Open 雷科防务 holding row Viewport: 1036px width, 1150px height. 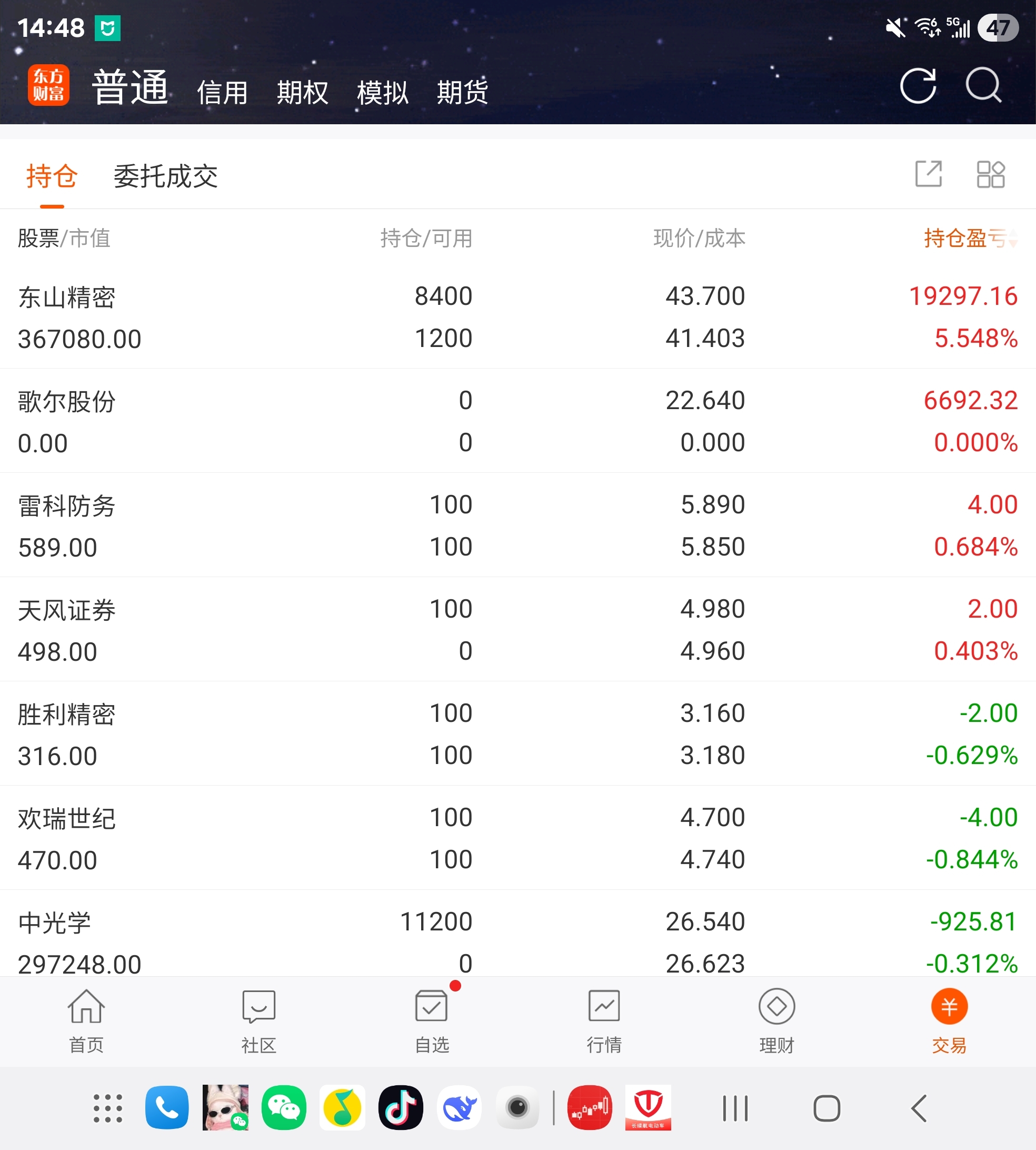click(518, 525)
